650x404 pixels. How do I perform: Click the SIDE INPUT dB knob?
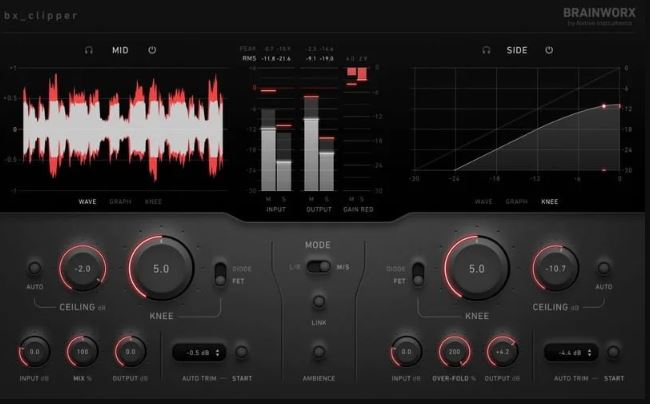(406, 352)
